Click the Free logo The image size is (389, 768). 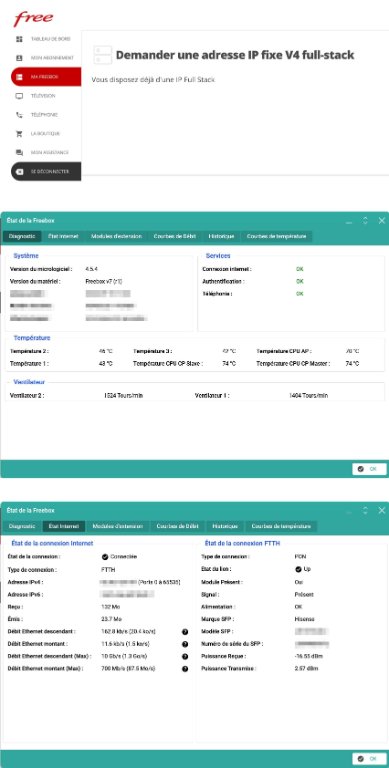[33, 19]
